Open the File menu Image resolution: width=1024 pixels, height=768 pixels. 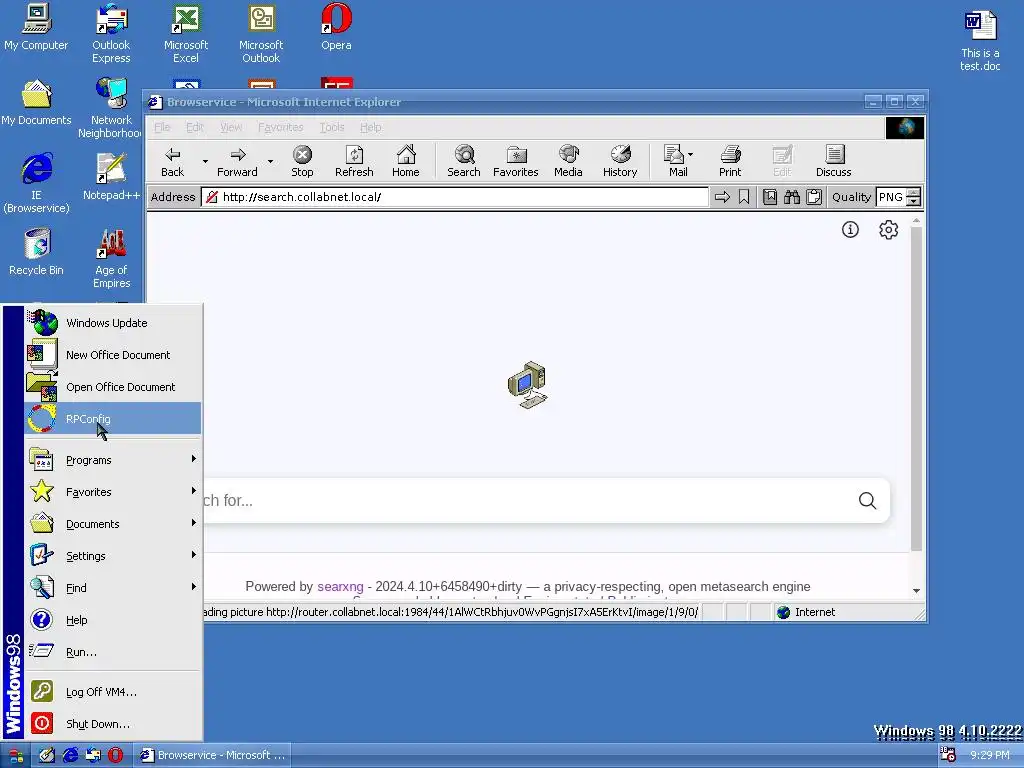point(162,127)
